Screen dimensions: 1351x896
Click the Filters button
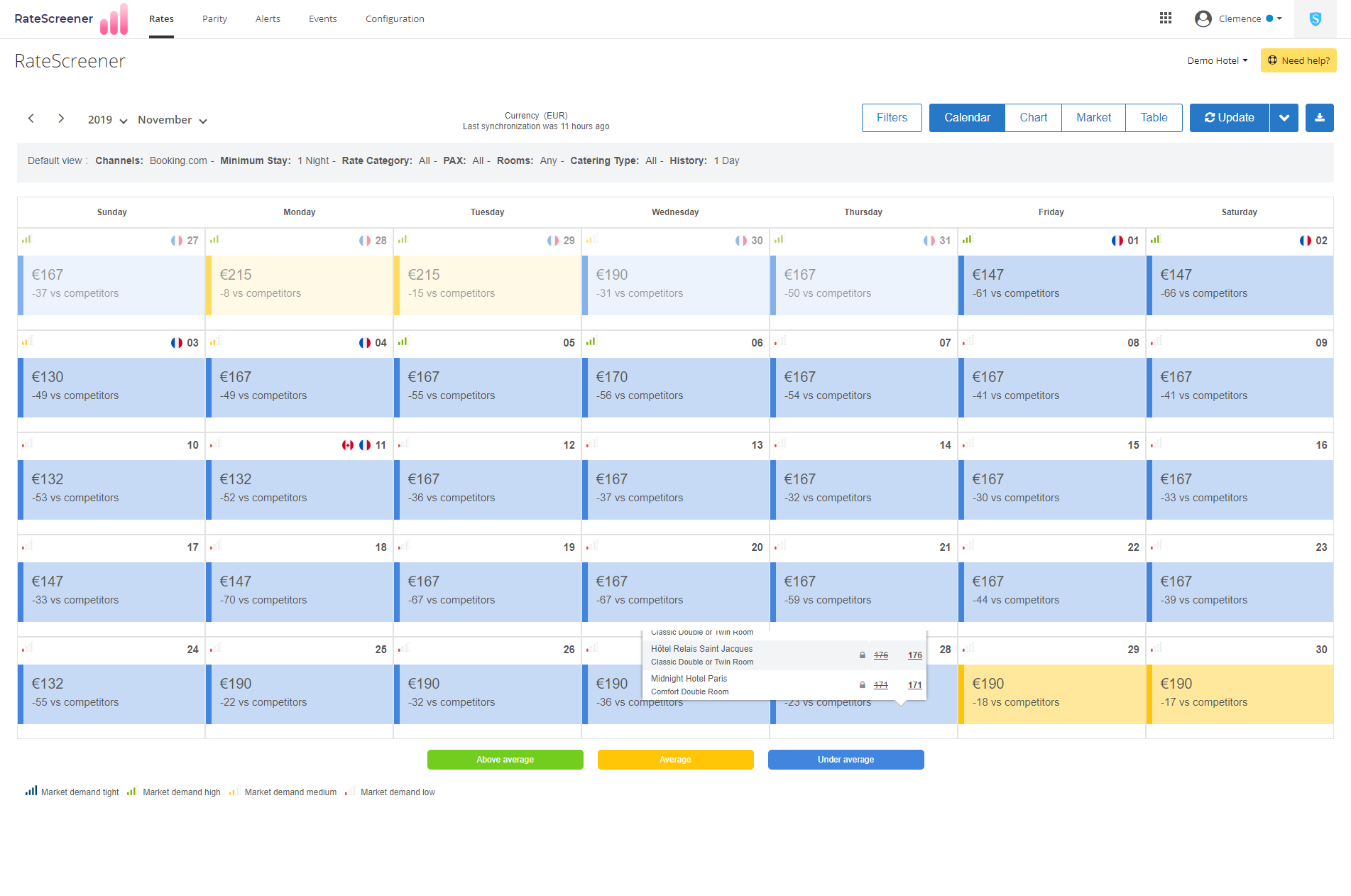tap(892, 118)
